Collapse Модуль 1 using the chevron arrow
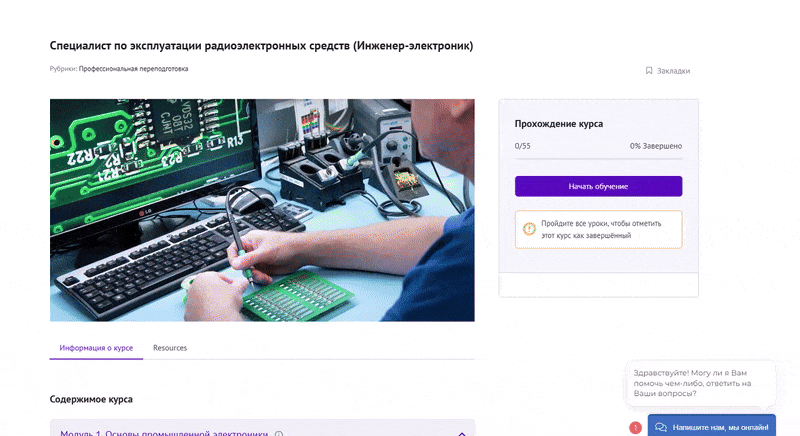This screenshot has height=436, width=800. (461, 433)
